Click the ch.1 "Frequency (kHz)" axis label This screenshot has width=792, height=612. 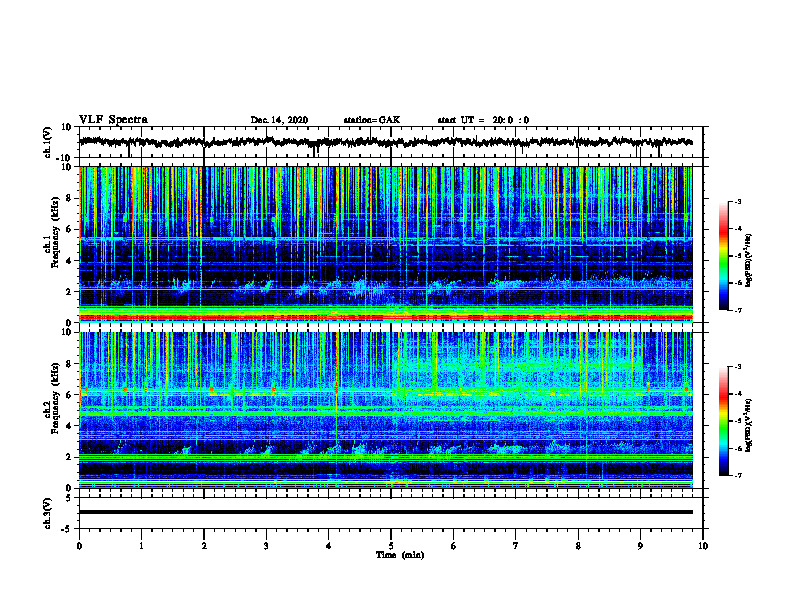tap(55, 232)
